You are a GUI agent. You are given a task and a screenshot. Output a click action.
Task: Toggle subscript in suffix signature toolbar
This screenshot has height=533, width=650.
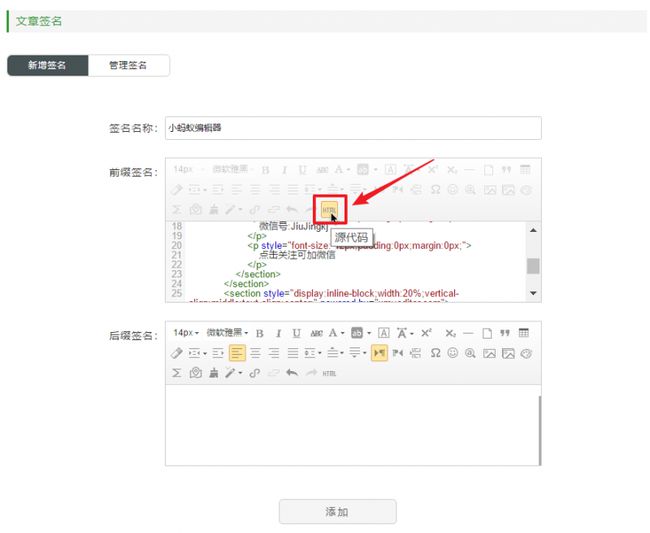point(451,333)
